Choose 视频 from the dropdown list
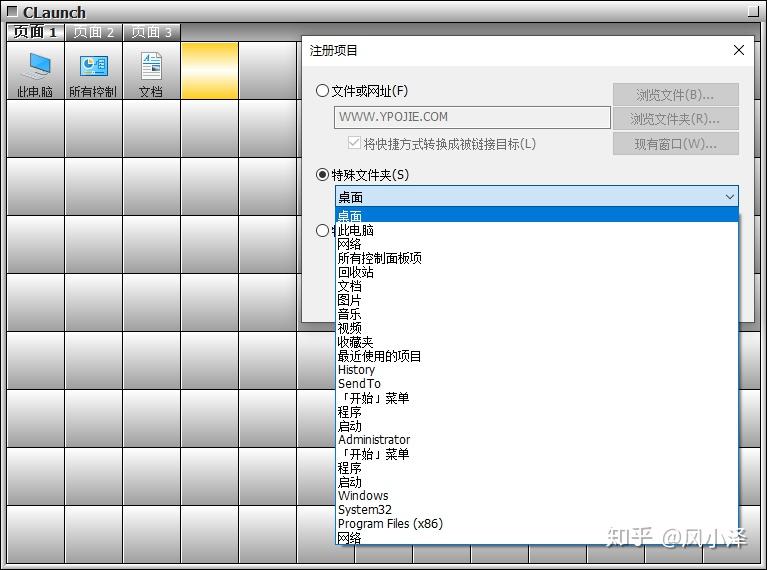Screen dimensions: 767x570 click(537, 328)
